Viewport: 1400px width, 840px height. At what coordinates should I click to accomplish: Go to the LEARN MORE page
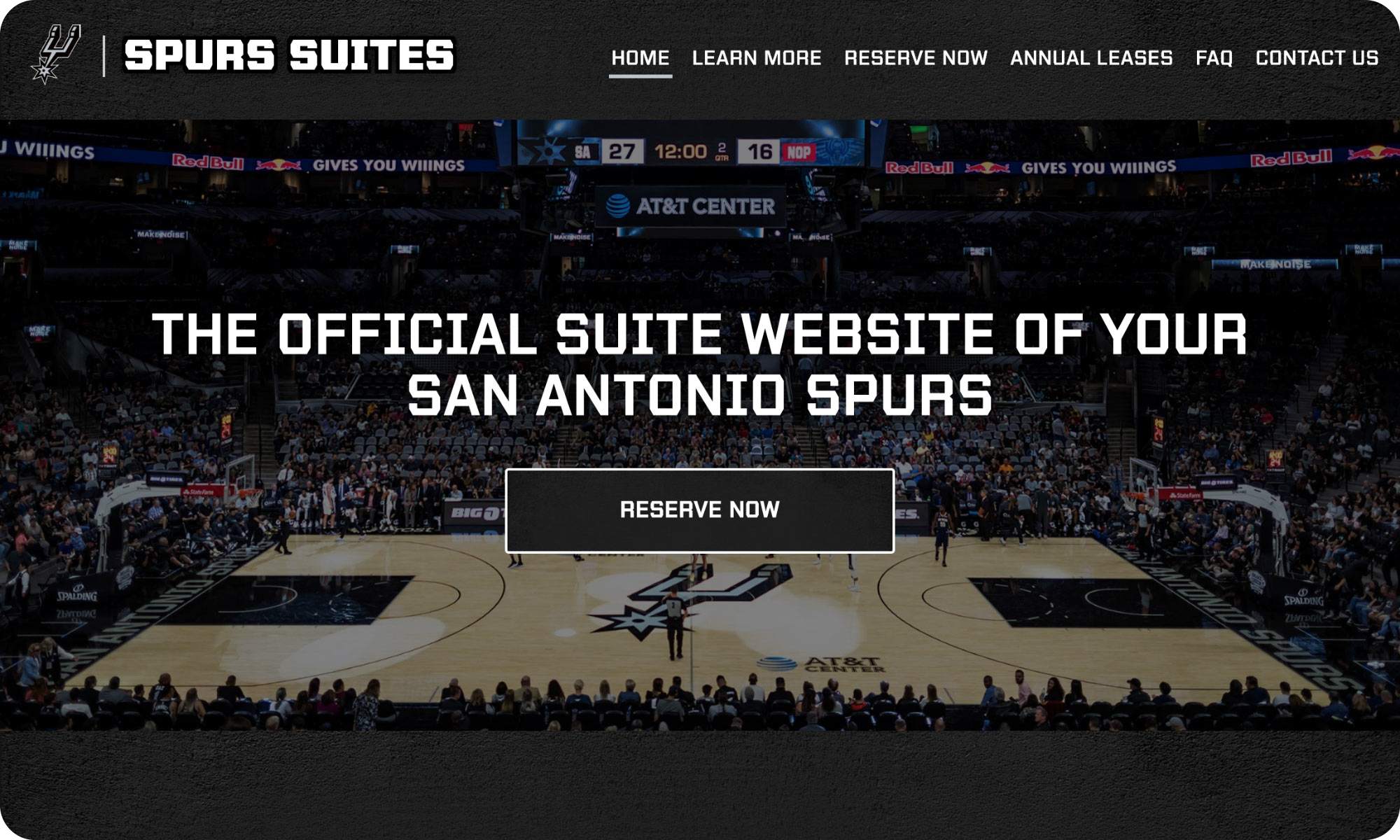point(757,58)
